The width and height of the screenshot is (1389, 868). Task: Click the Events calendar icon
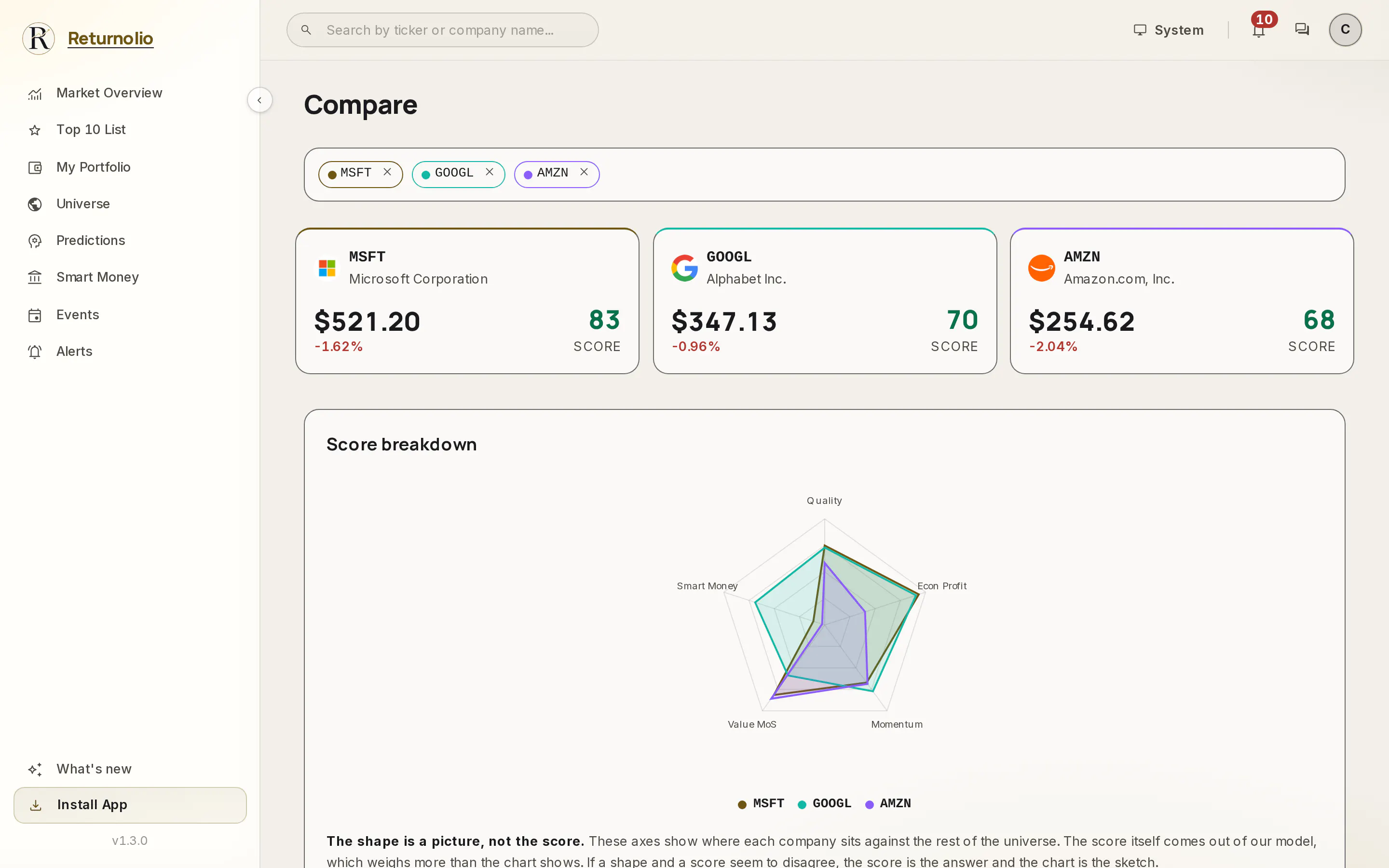[x=35, y=315]
